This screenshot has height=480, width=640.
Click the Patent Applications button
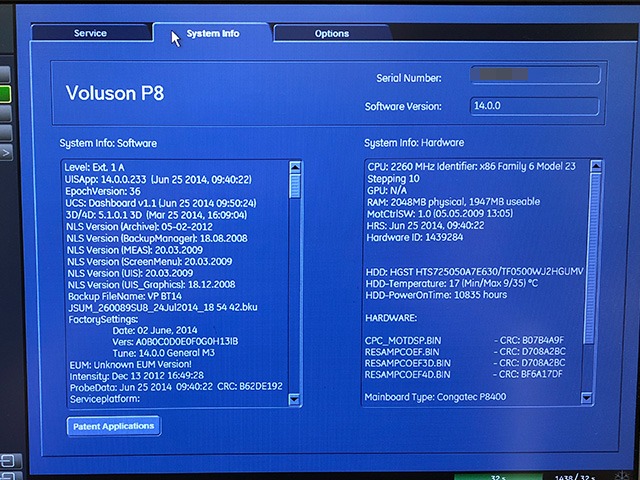tap(114, 426)
